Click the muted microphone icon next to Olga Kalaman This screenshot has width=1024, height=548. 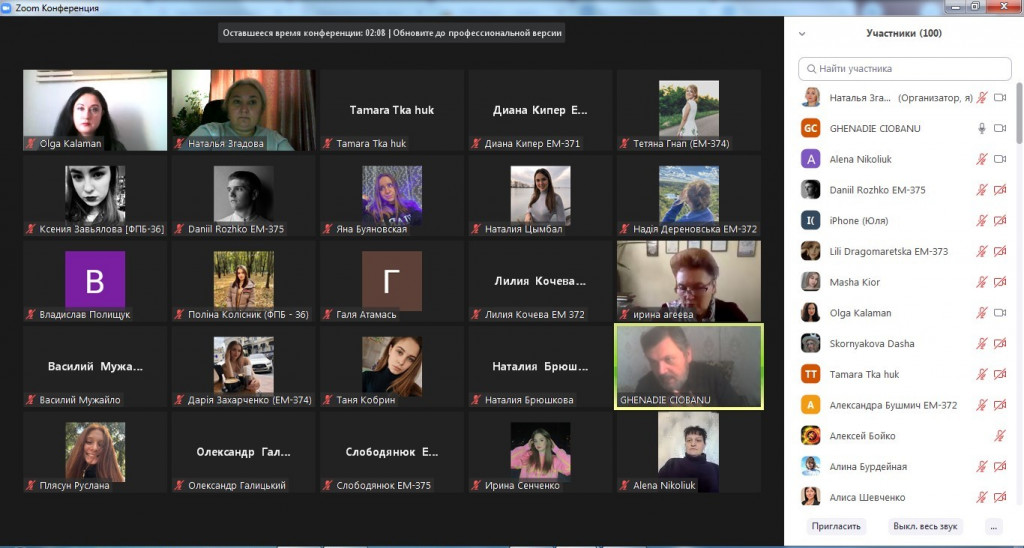pos(982,312)
